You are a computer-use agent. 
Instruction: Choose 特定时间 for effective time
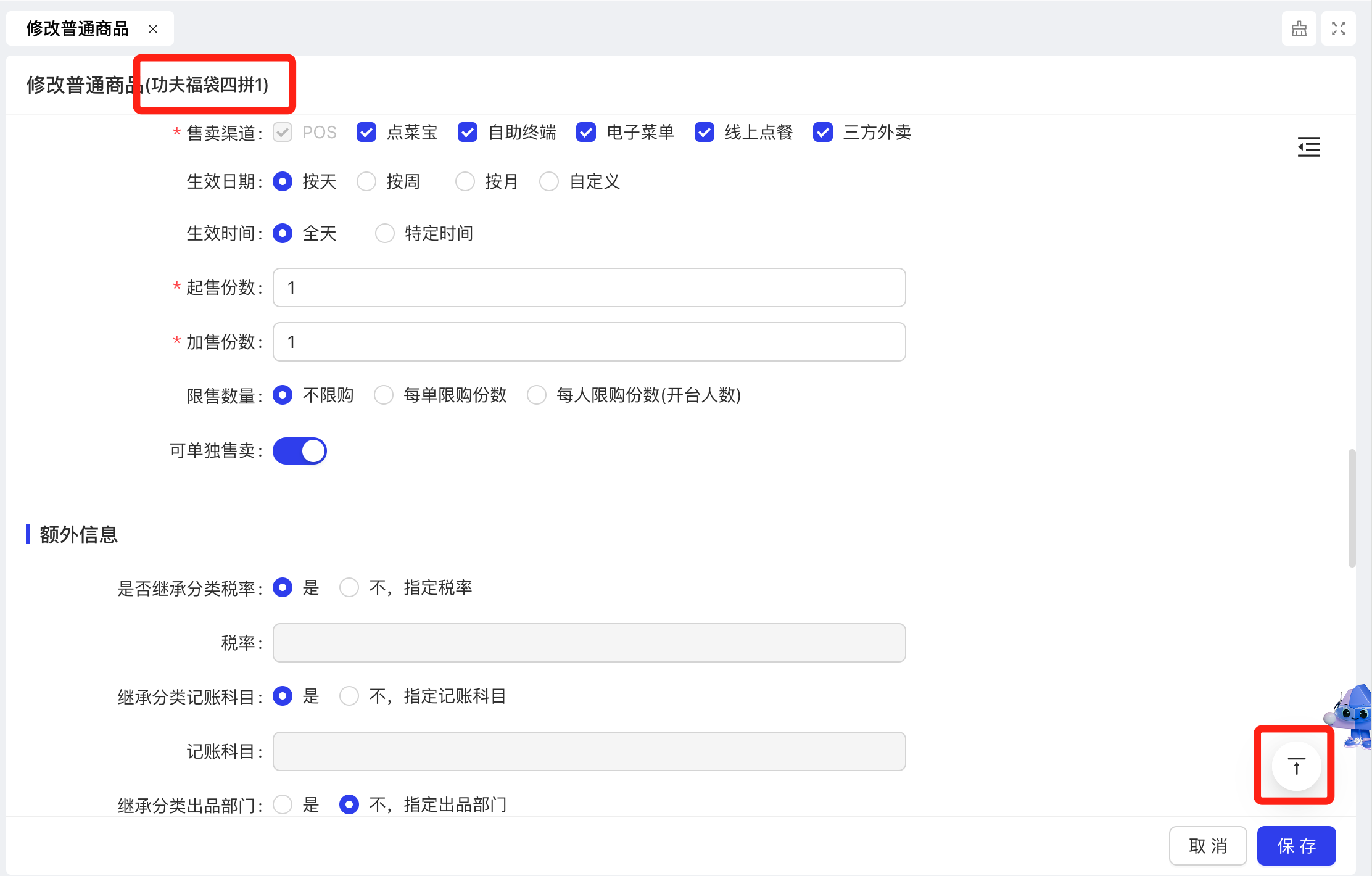tap(385, 233)
